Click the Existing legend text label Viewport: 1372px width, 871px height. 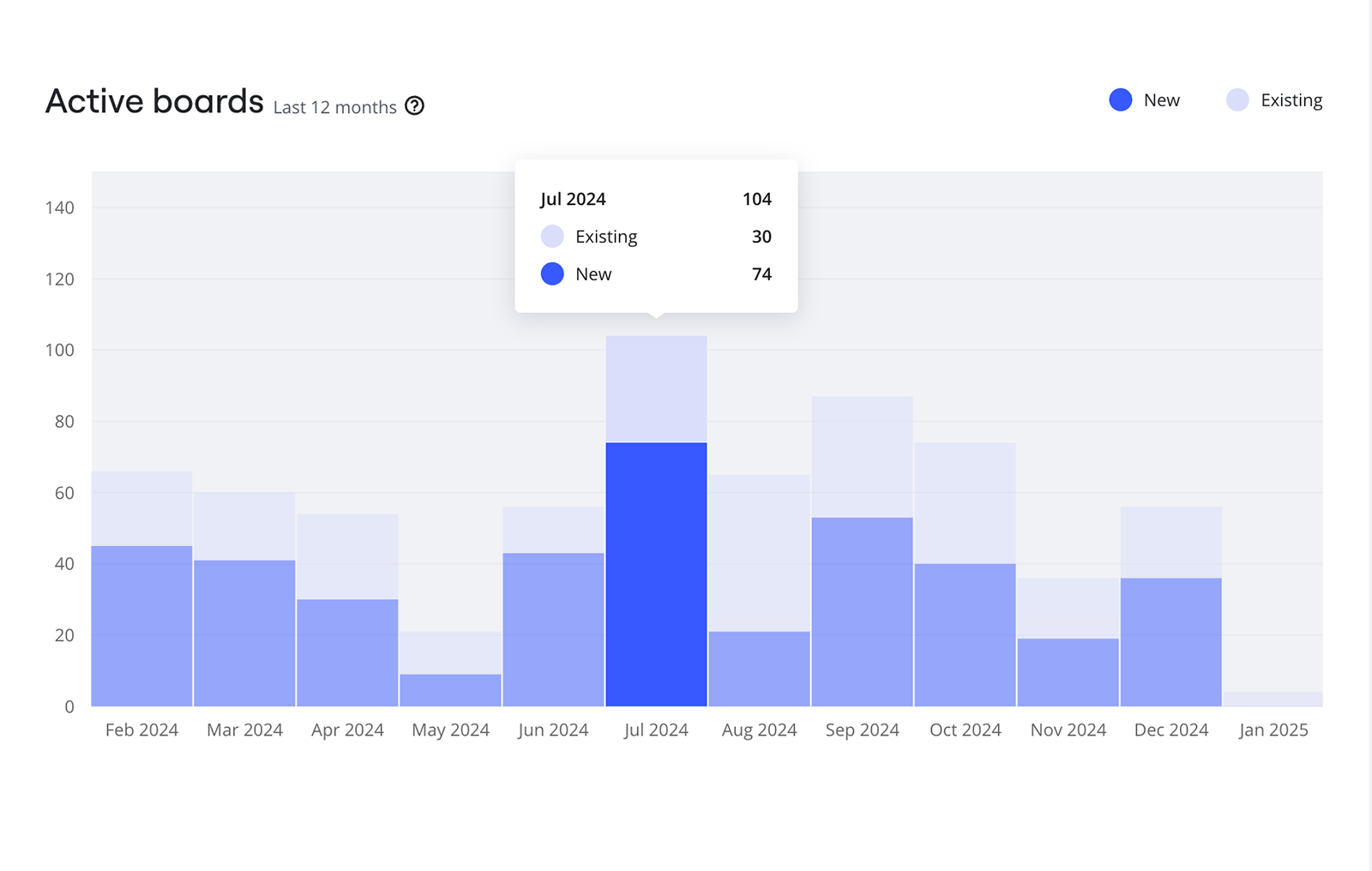1291,100
